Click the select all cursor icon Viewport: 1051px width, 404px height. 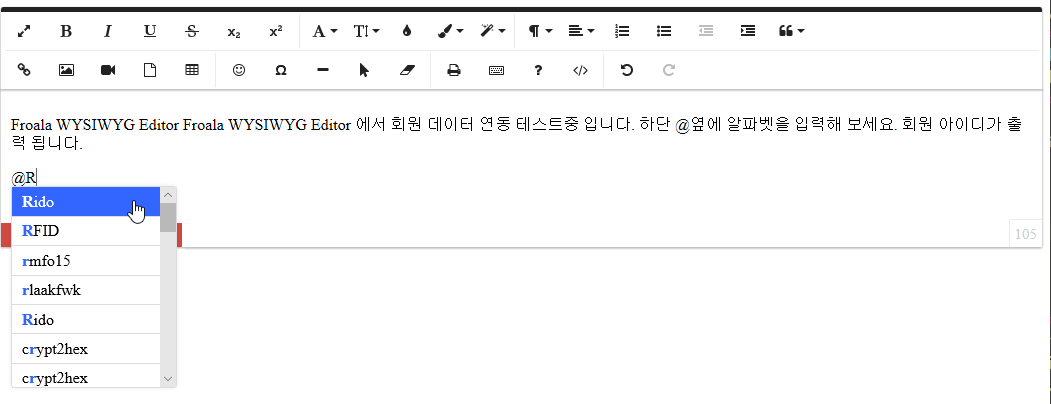point(364,70)
